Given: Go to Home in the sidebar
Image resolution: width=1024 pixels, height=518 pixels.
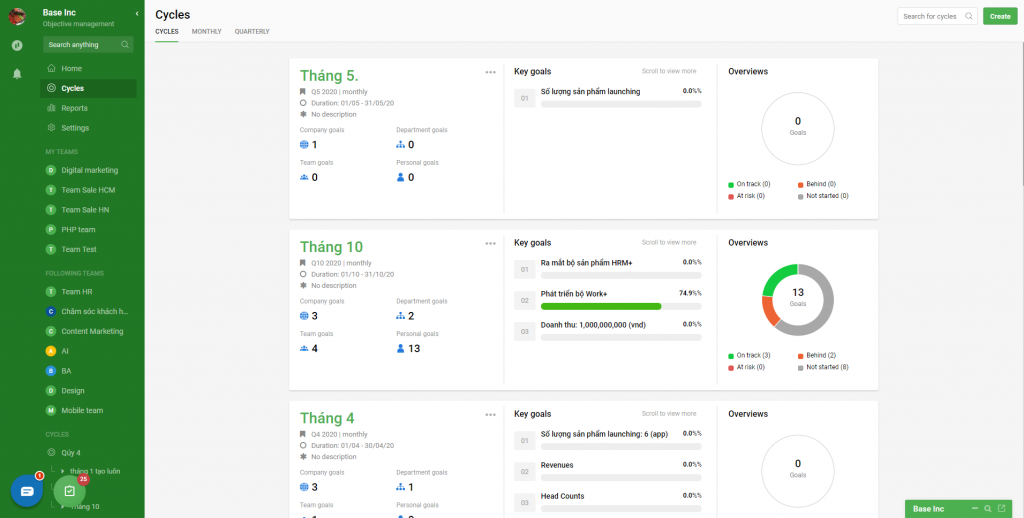Looking at the screenshot, I should 71,68.
